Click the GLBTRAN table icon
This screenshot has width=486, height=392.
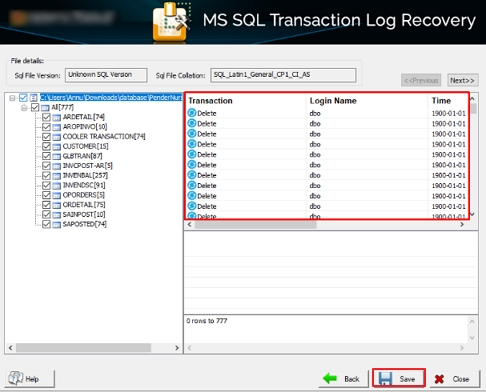57,156
